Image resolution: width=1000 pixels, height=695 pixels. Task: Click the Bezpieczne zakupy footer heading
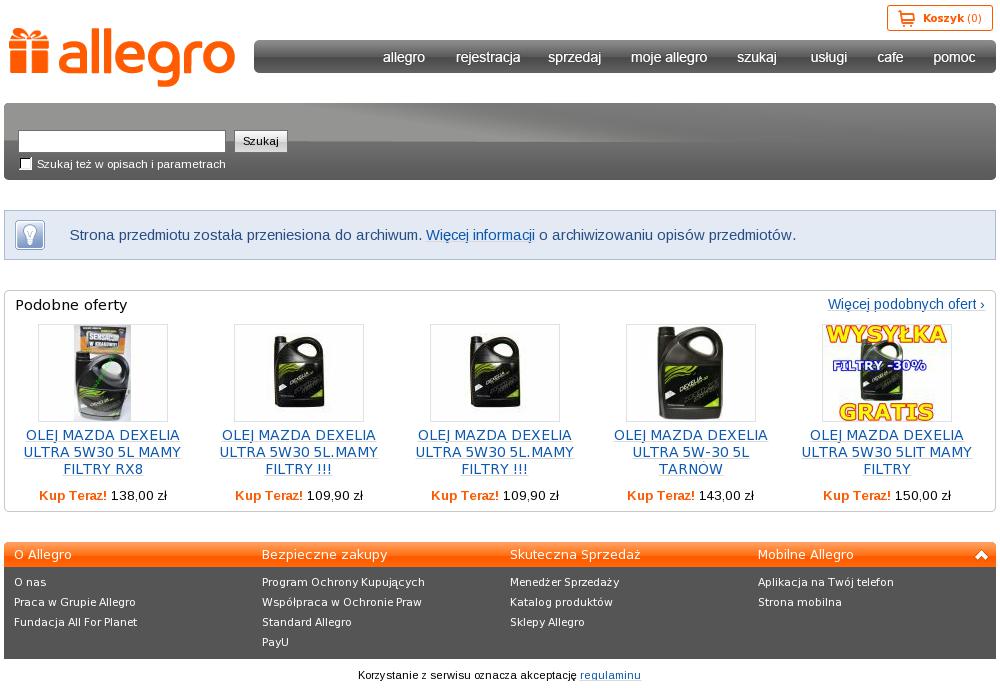point(325,555)
